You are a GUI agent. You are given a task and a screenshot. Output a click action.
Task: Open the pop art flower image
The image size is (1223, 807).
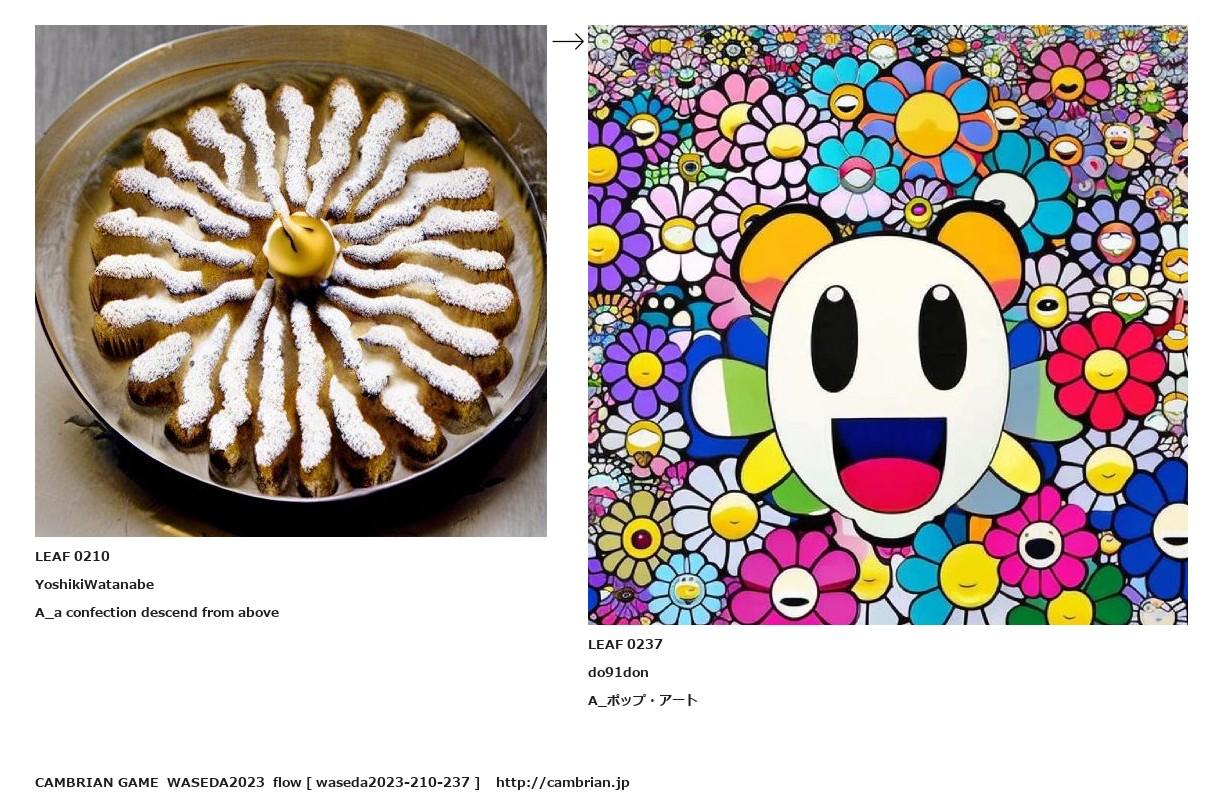click(x=888, y=325)
